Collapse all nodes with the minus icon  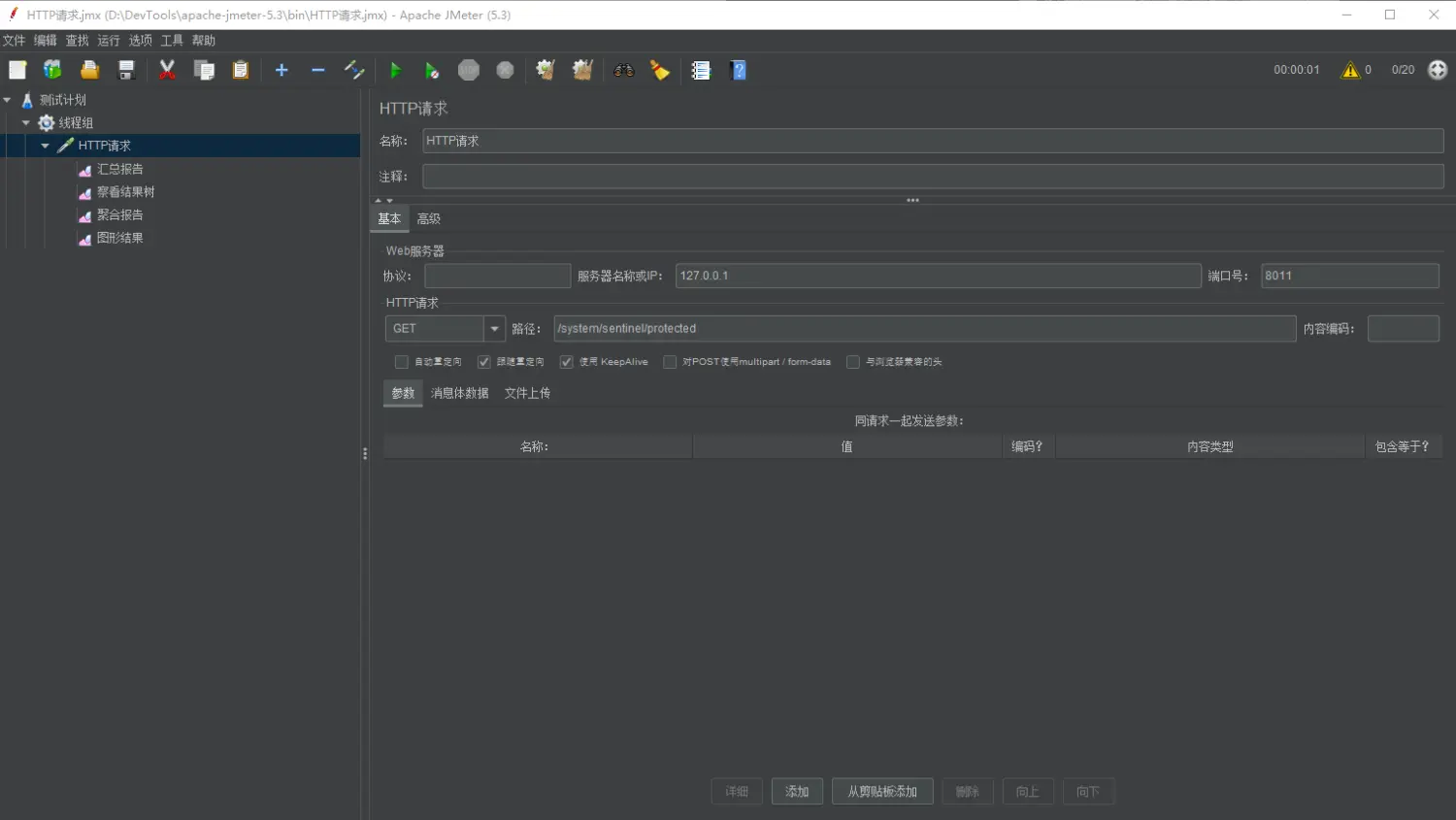pos(317,70)
